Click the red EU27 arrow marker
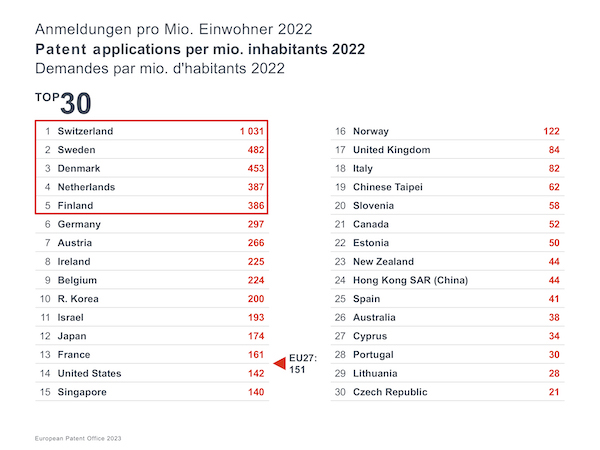The image size is (600, 450). pyautogui.click(x=279, y=362)
